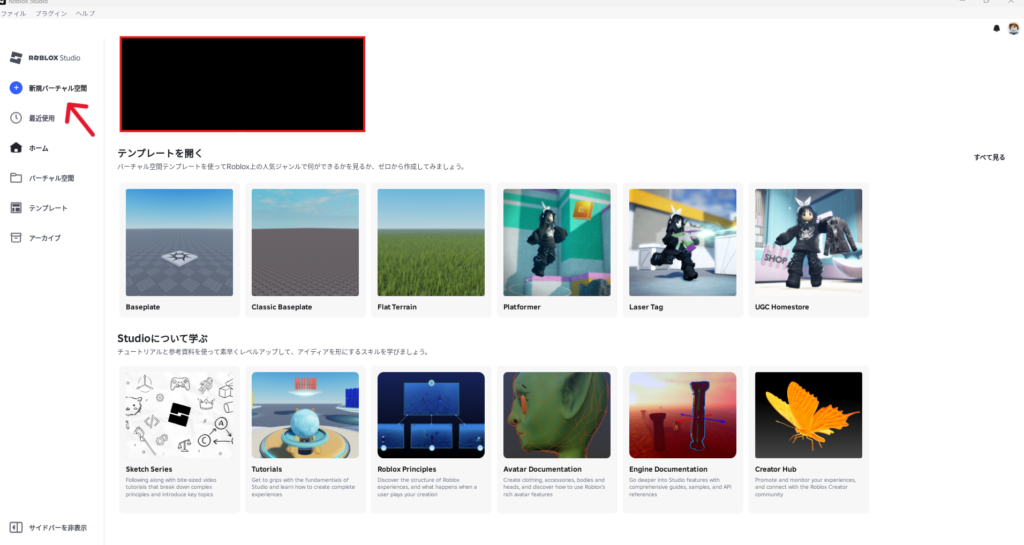Open notifications with the bell icon
The image size is (1024, 545).
click(996, 28)
